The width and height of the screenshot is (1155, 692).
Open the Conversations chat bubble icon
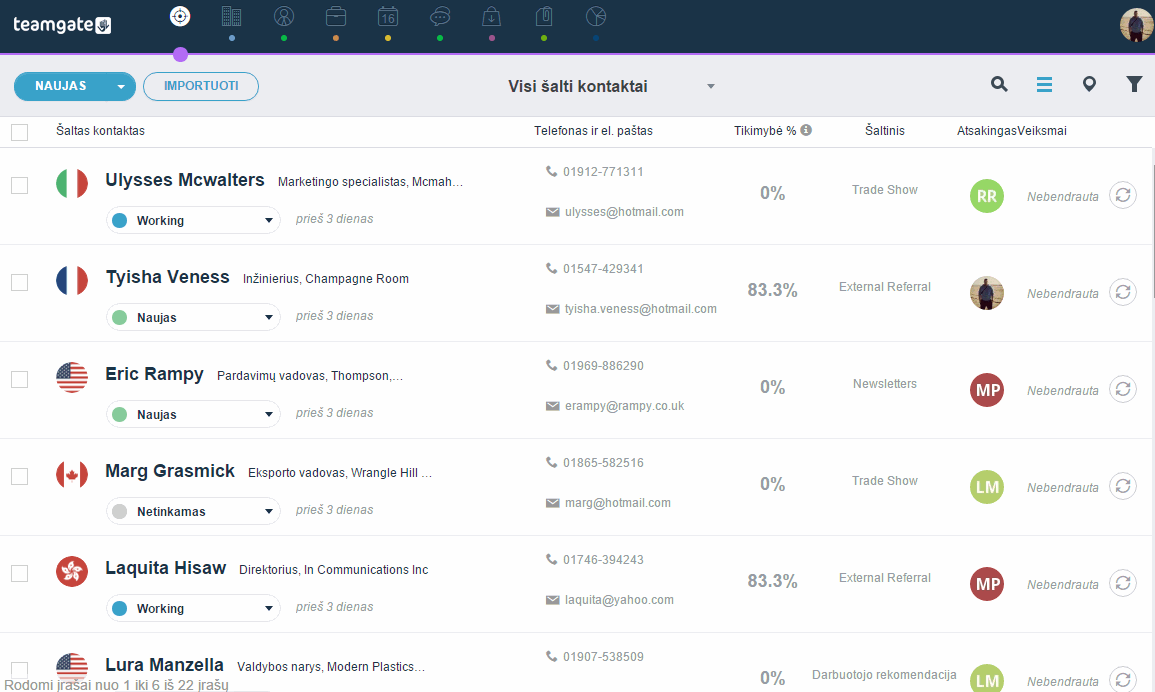pyautogui.click(x=440, y=16)
